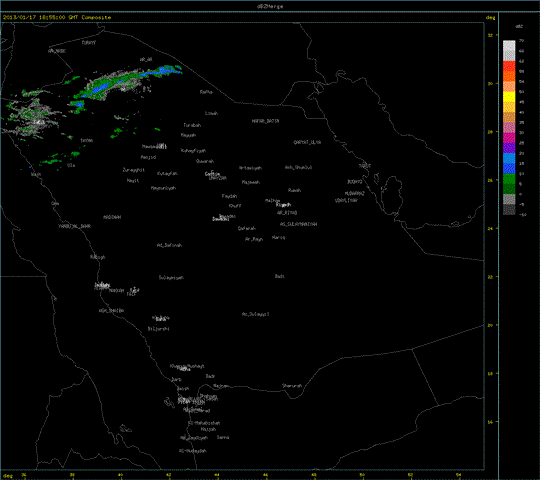Image resolution: width=540 pixels, height=480 pixels.
Task: Select the Rafha city label
Action: (206, 92)
